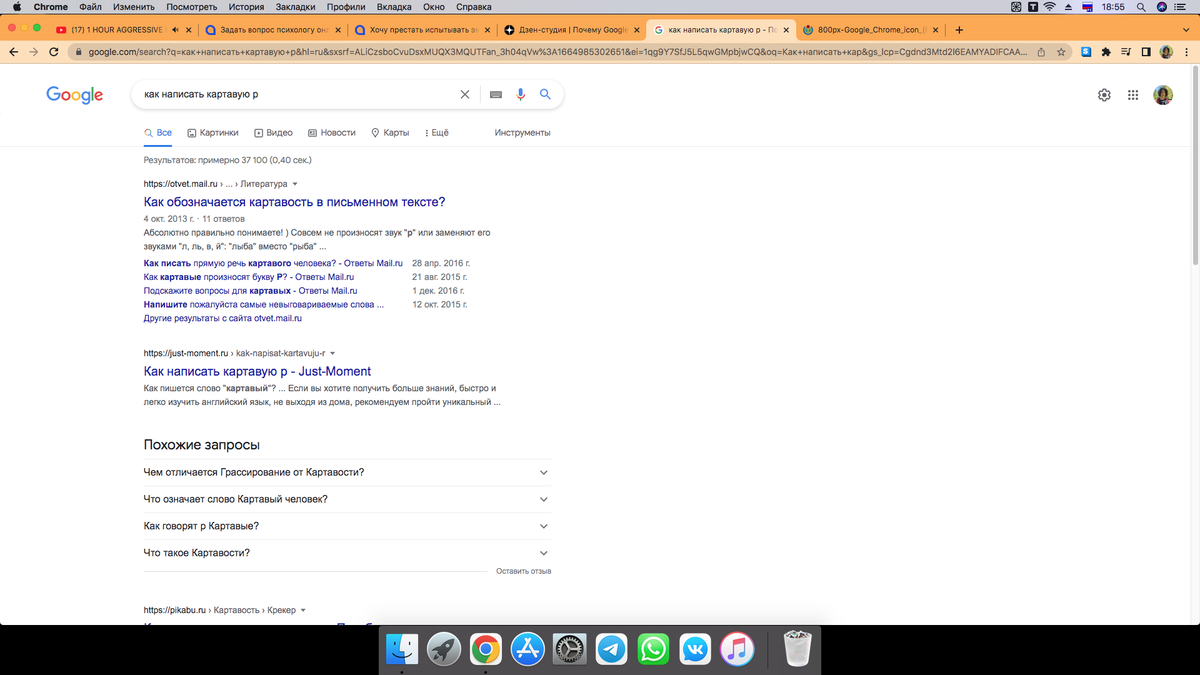Start voice search with the microphone icon

pos(520,95)
